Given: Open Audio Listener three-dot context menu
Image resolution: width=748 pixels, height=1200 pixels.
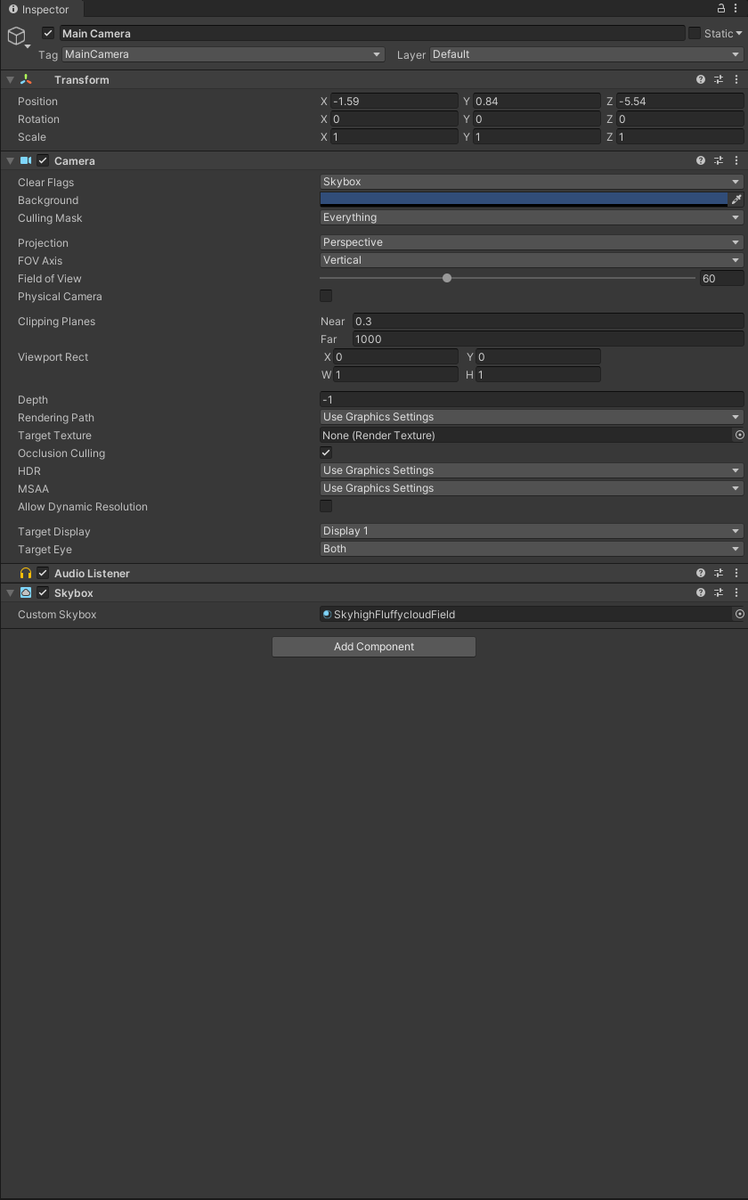Looking at the screenshot, I should tap(737, 574).
